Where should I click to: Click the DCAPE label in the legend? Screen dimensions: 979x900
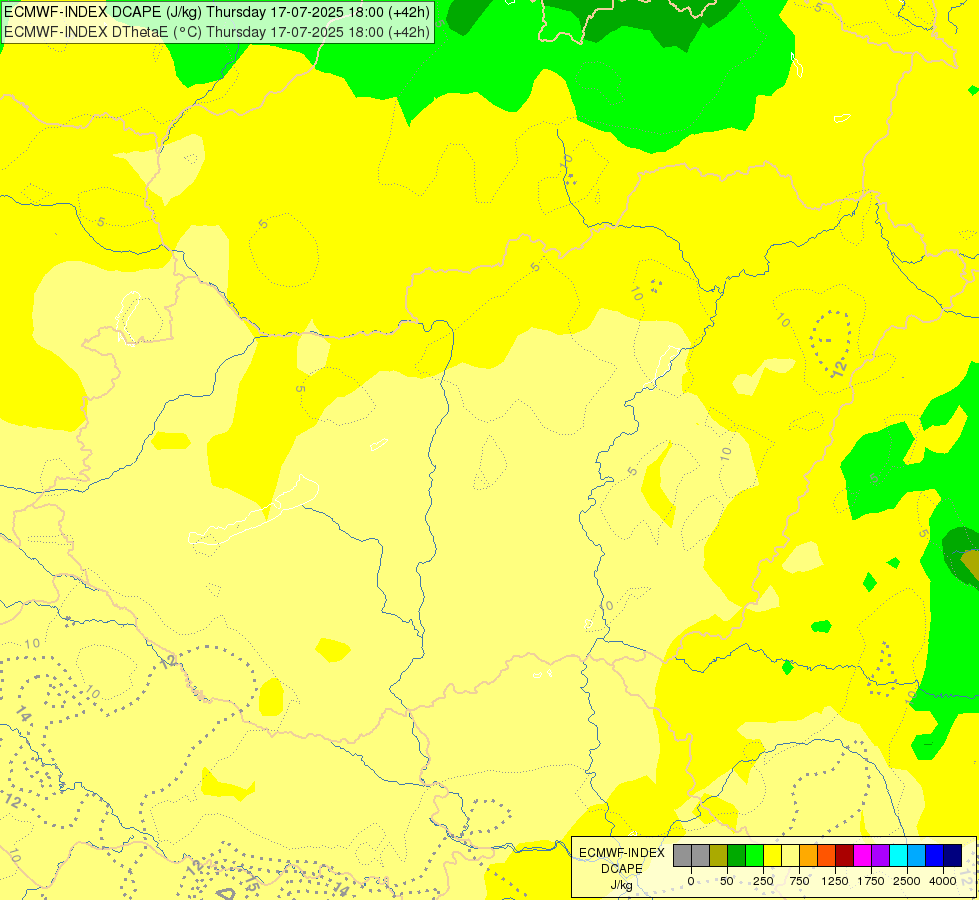click(622, 869)
